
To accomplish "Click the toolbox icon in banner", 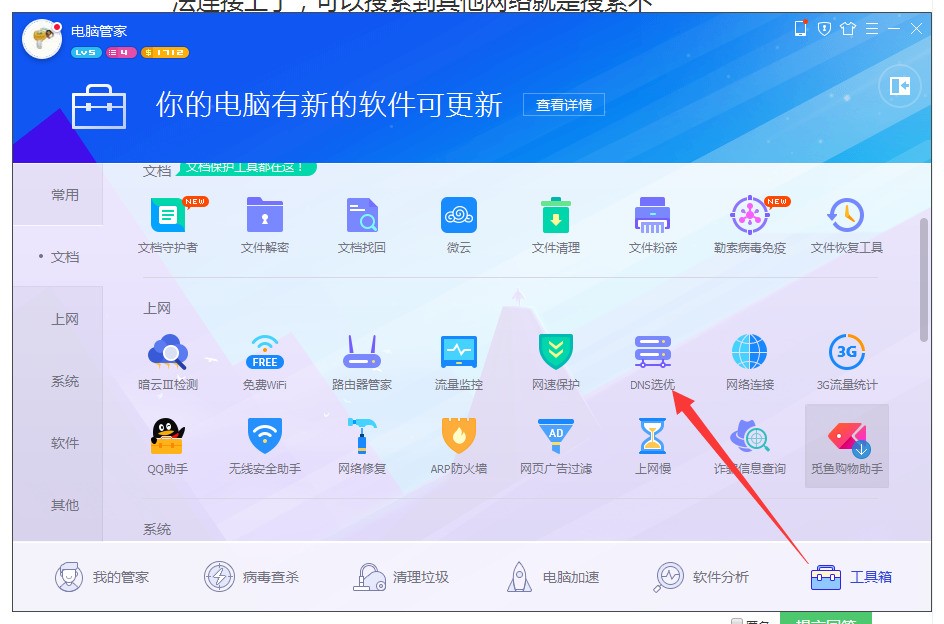I will pyautogui.click(x=99, y=107).
